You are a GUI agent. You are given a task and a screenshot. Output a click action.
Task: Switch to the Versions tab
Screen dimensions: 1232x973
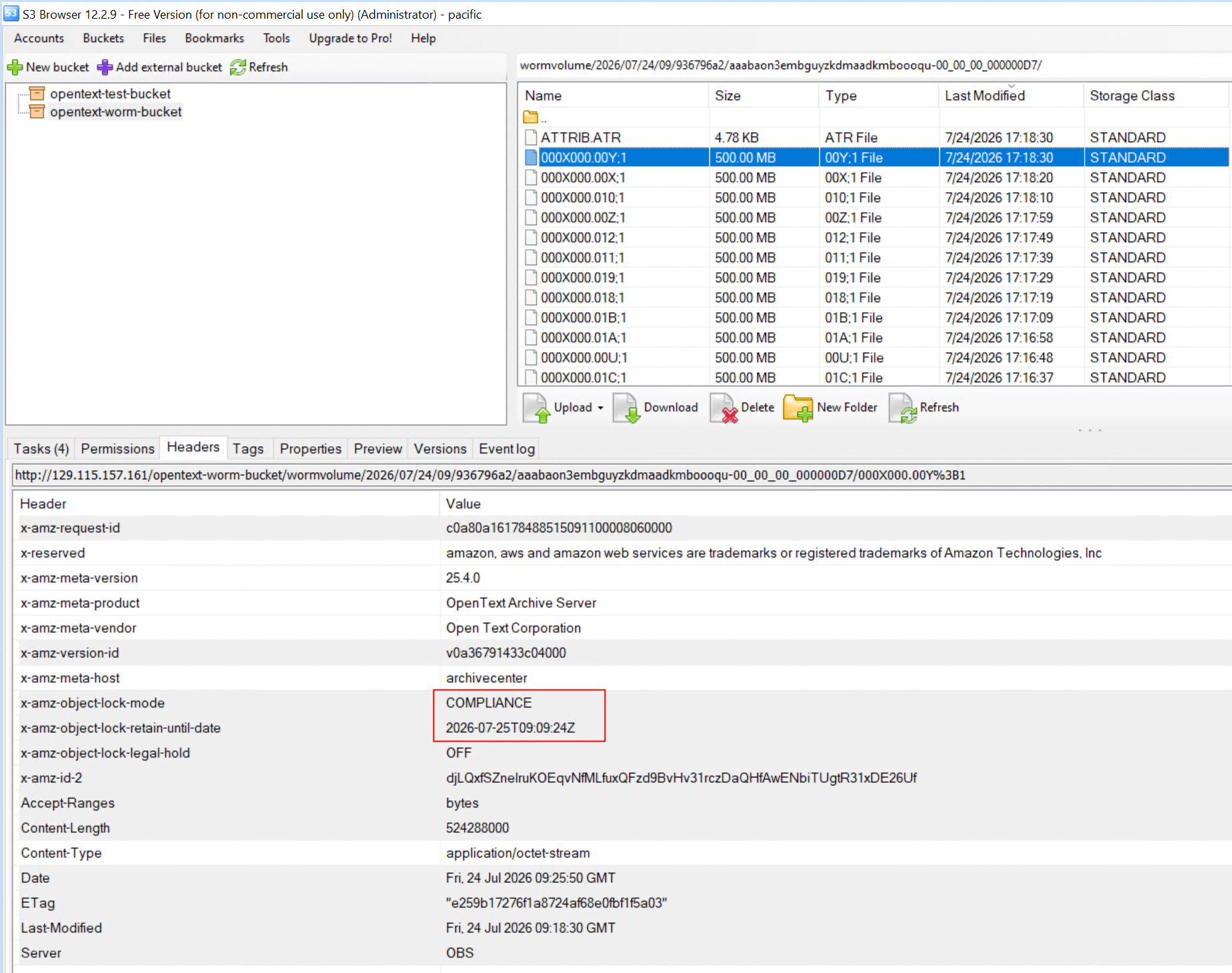[x=440, y=449]
